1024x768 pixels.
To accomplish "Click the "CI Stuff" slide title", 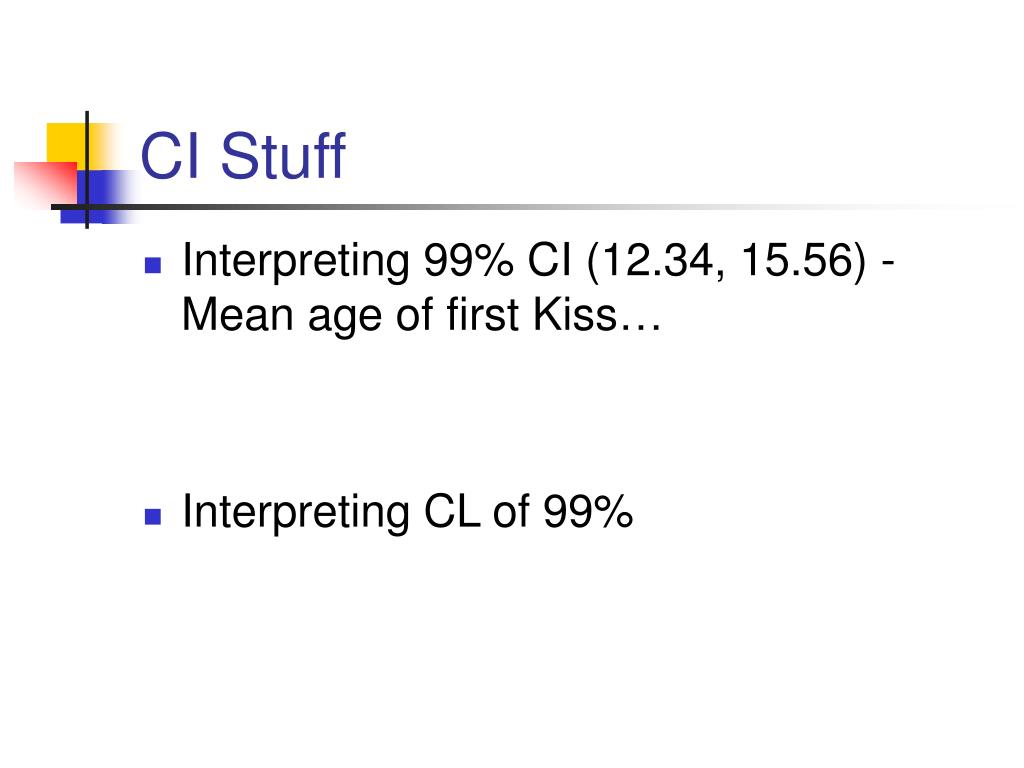I will [242, 155].
